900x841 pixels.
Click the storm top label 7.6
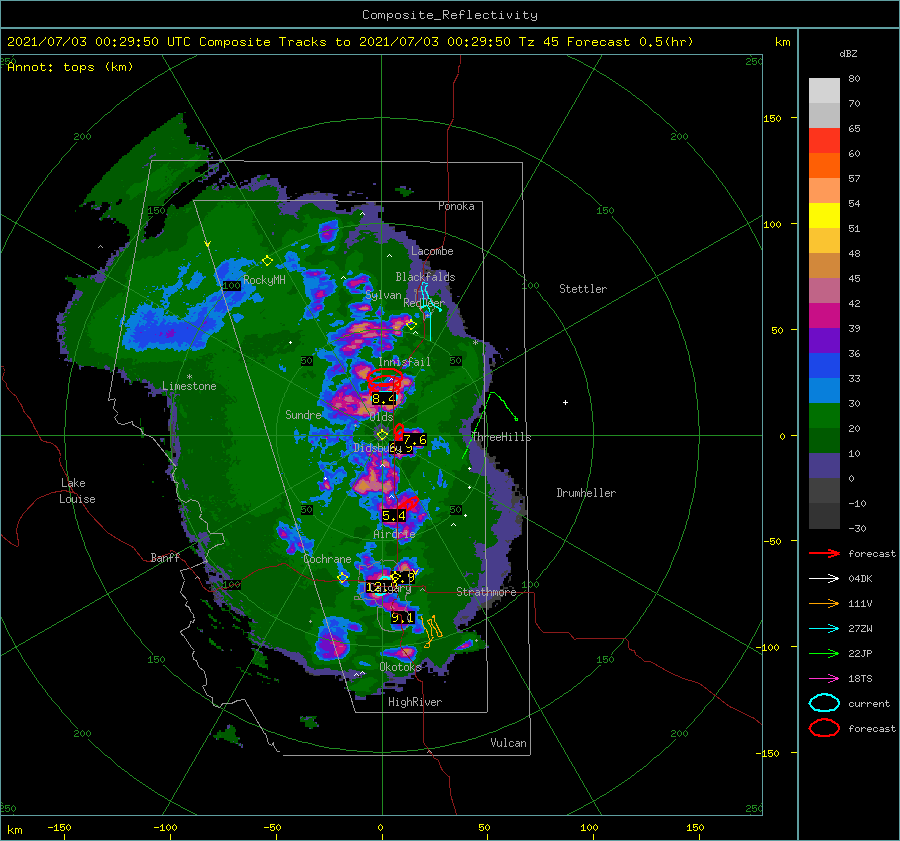coord(414,440)
